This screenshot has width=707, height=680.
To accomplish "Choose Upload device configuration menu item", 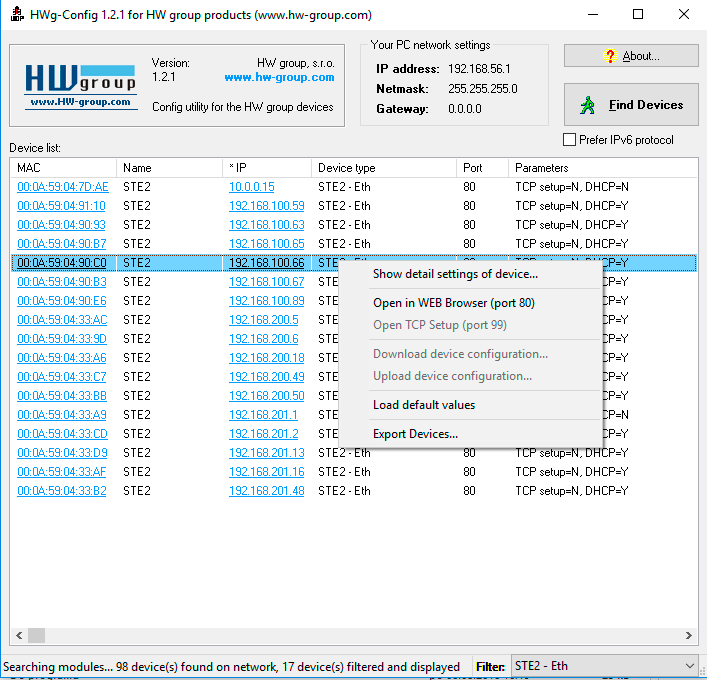I will (x=452, y=376).
